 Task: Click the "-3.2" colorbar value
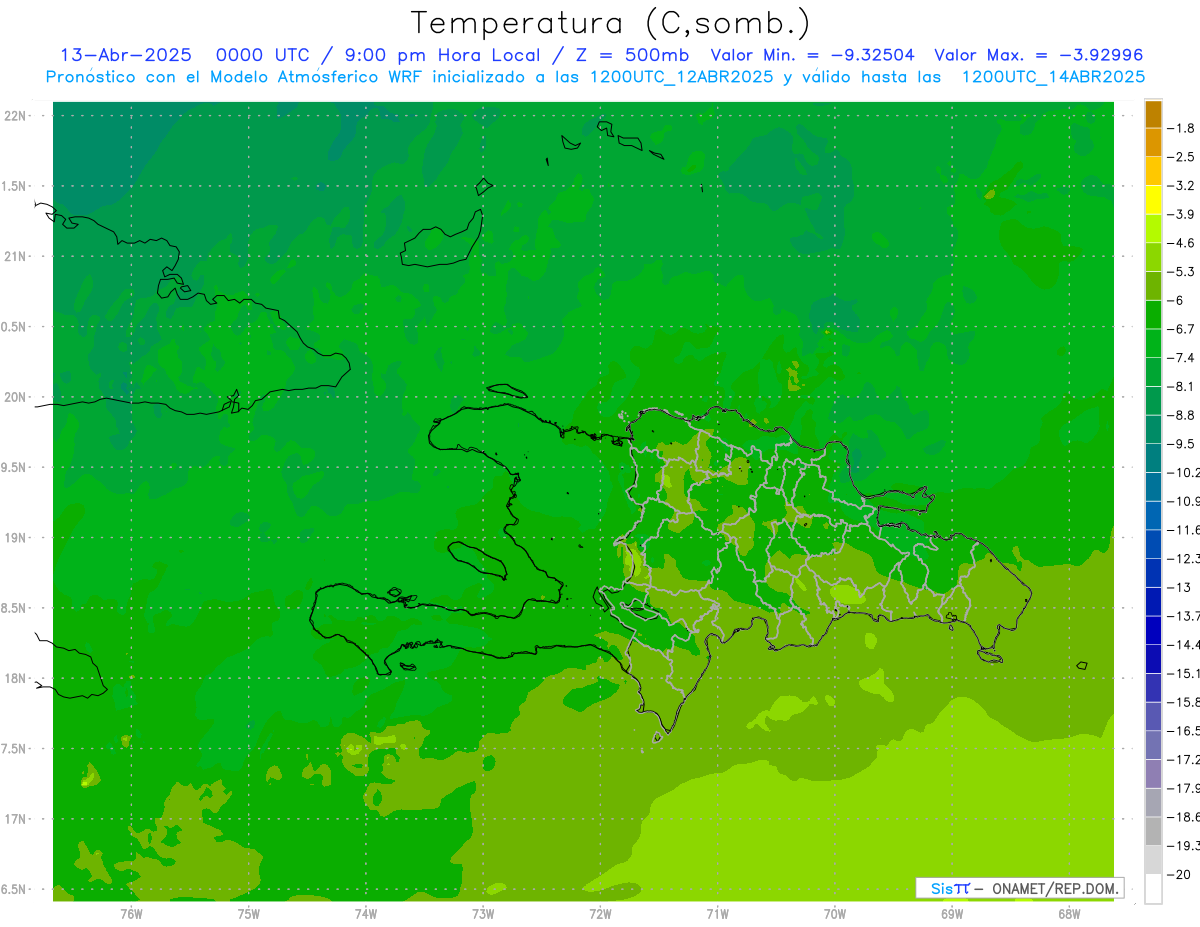pos(1181,186)
